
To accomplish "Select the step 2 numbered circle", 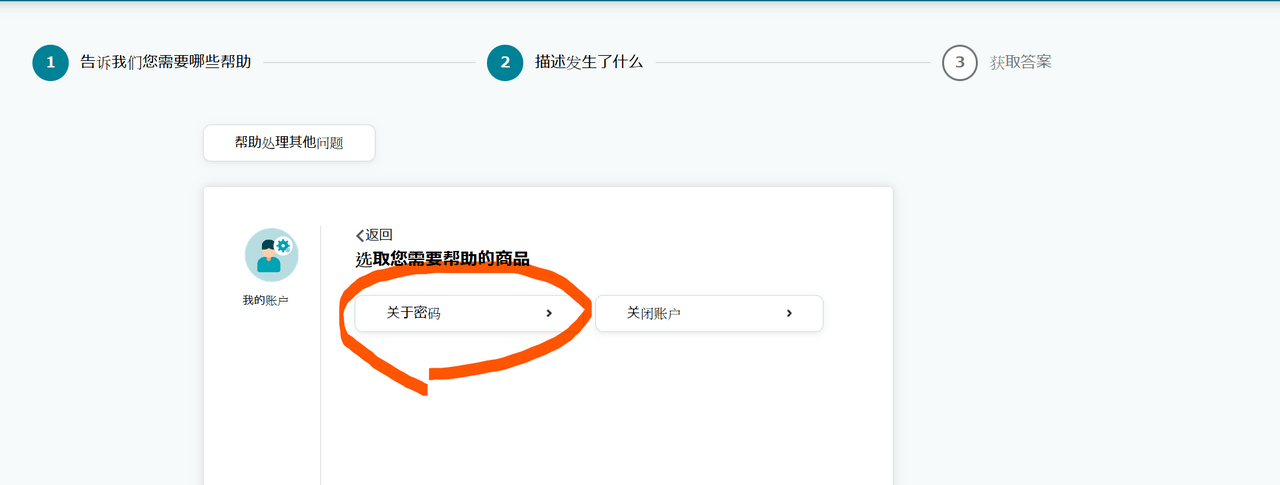I will click(505, 62).
